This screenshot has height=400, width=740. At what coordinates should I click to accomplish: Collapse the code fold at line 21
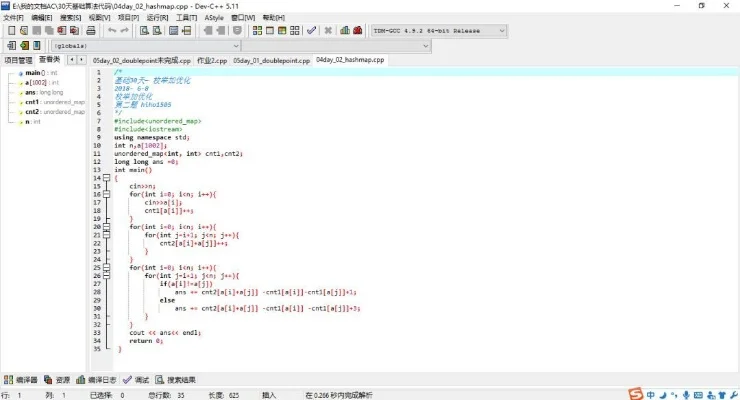(107, 234)
